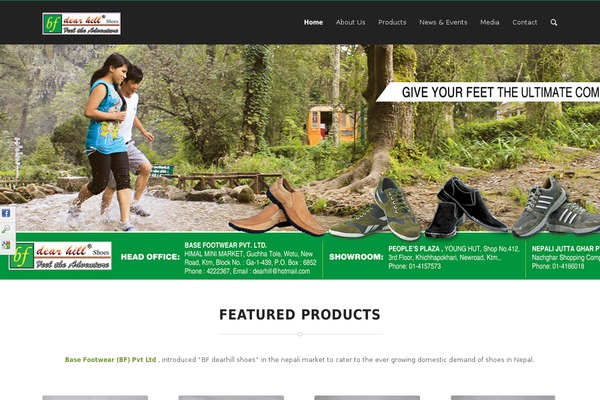Open News & Events from the navigation
The width and height of the screenshot is (600, 400).
443,23
